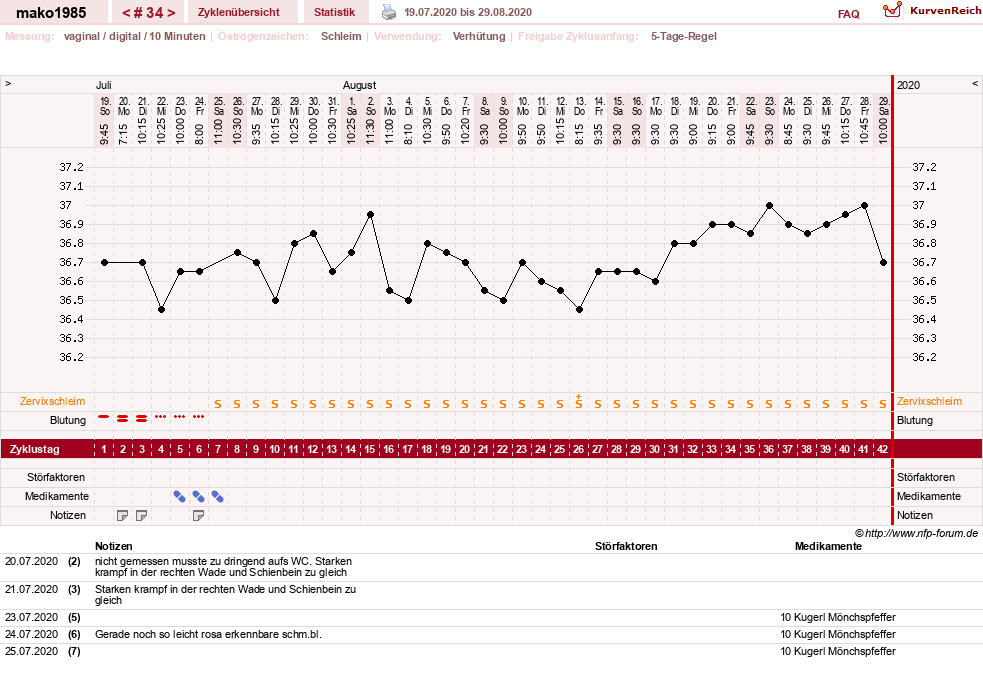Click the temperature point on day 36
The height and width of the screenshot is (693, 983).
coord(769,206)
